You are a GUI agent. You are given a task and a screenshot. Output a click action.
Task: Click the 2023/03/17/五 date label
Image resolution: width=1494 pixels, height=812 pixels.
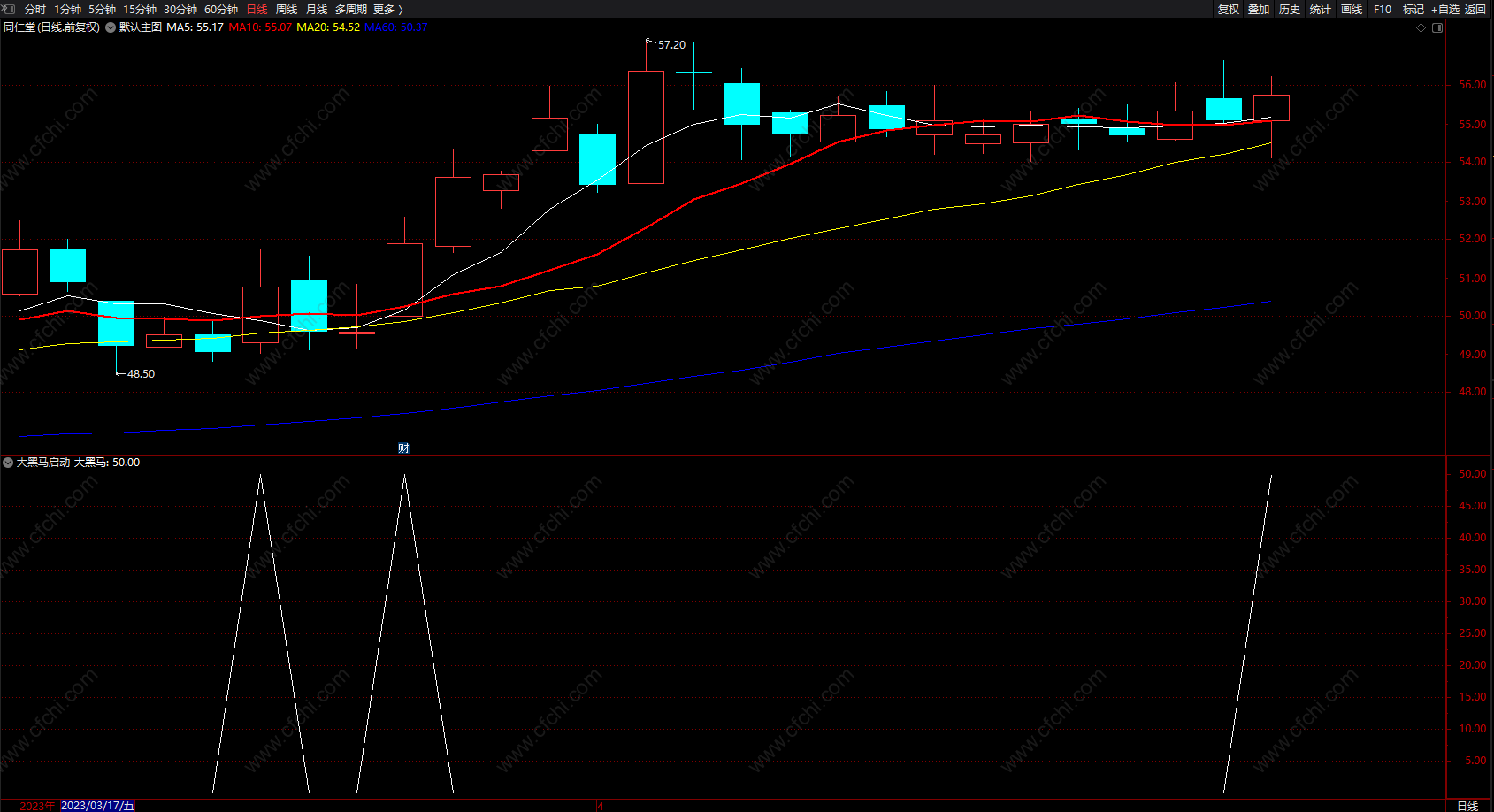coord(97,806)
